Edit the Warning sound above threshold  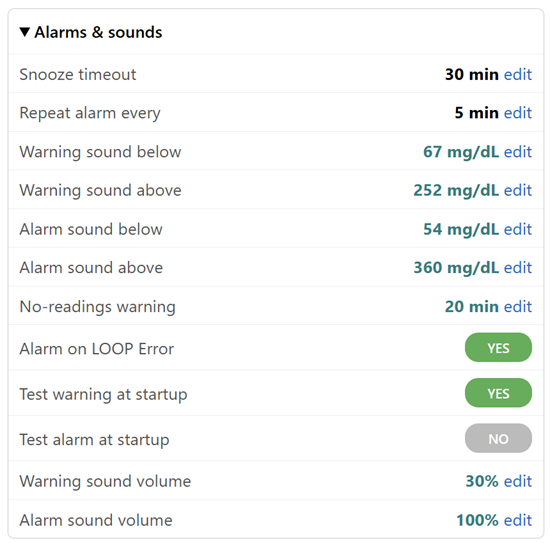point(518,190)
